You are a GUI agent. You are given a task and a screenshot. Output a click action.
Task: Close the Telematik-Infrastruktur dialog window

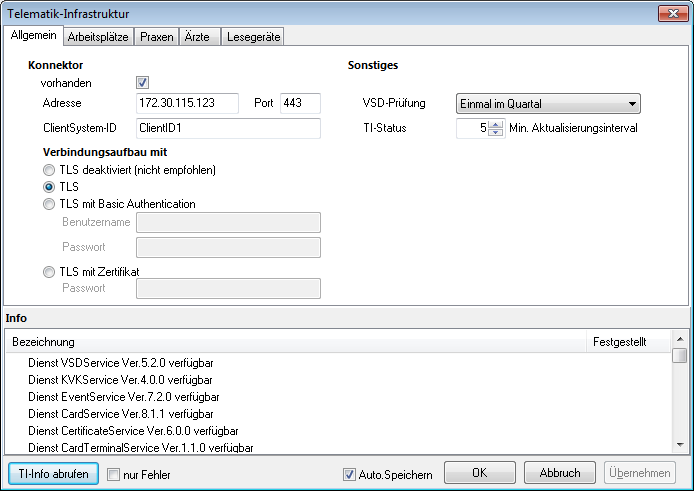click(x=671, y=13)
